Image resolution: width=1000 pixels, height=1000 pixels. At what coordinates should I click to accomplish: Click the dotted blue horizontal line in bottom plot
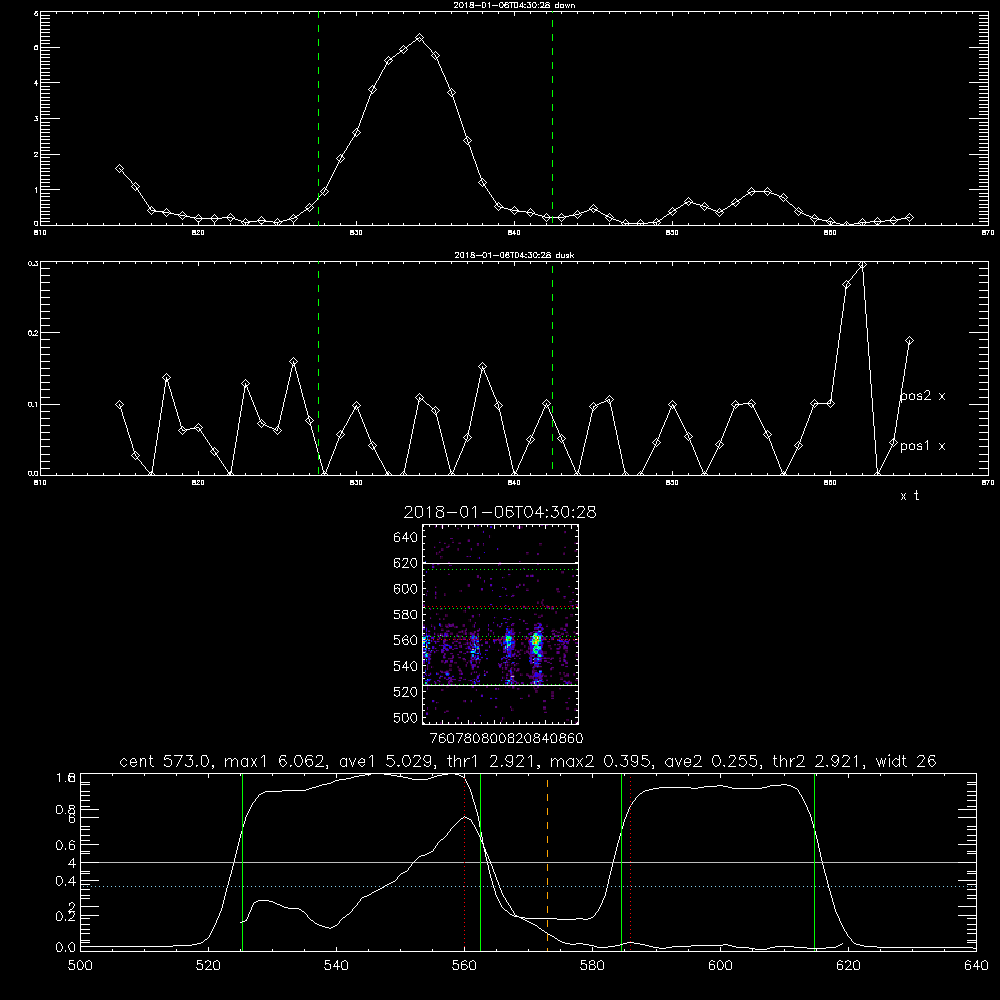(x=528, y=886)
